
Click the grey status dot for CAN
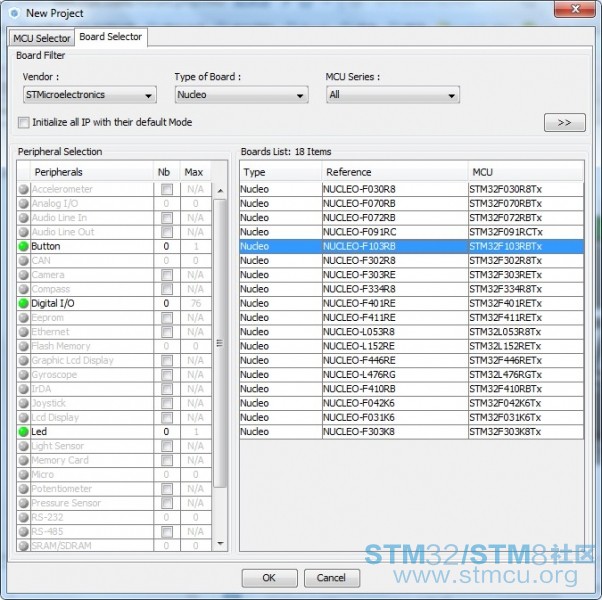pos(23,261)
